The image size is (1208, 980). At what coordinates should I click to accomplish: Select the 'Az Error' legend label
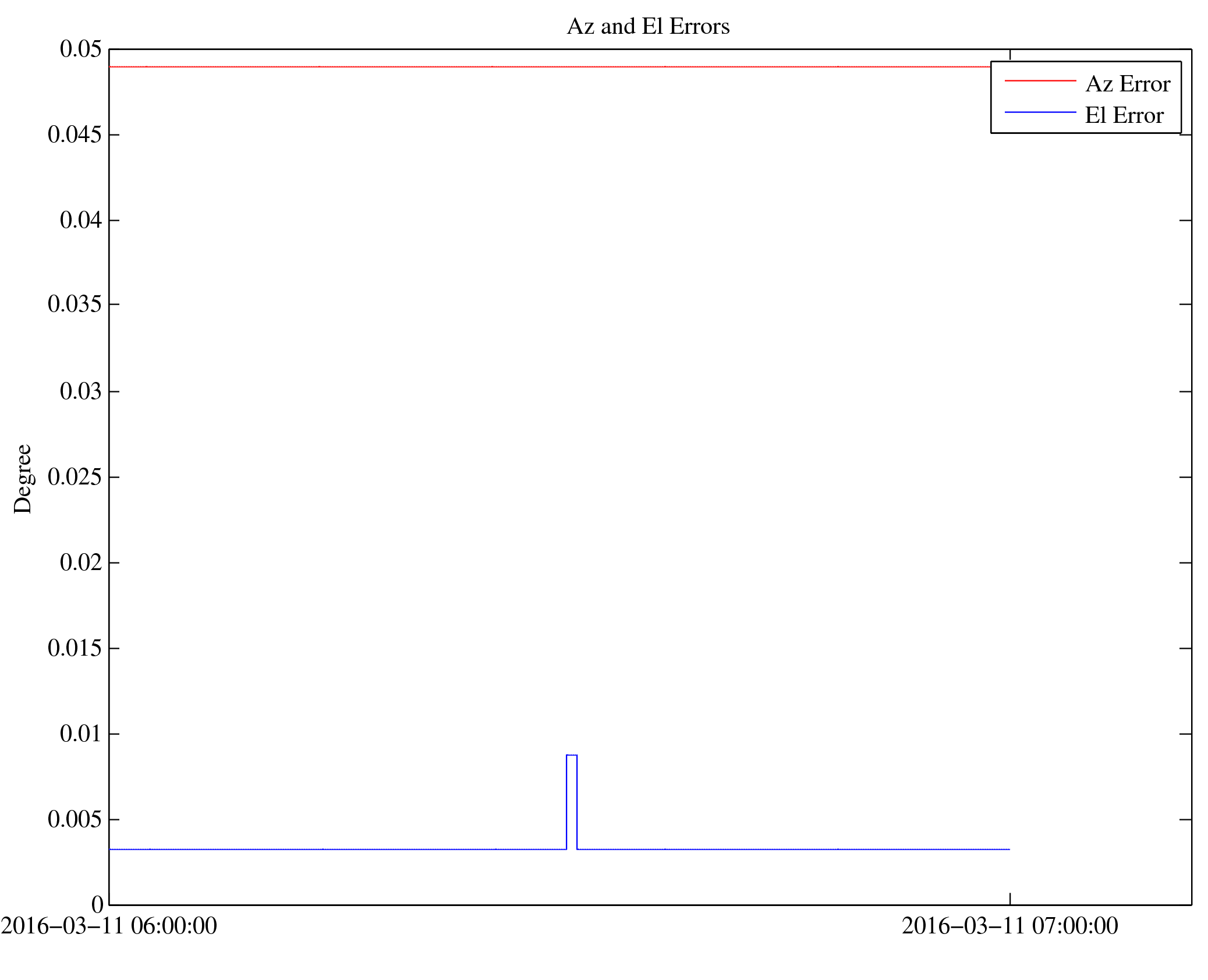(1127, 84)
